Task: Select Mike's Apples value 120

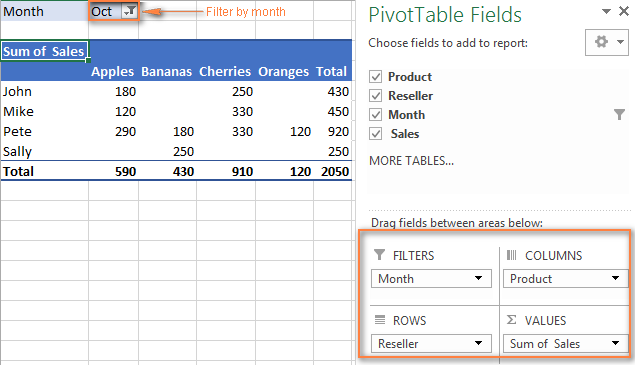Action: pyautogui.click(x=125, y=111)
